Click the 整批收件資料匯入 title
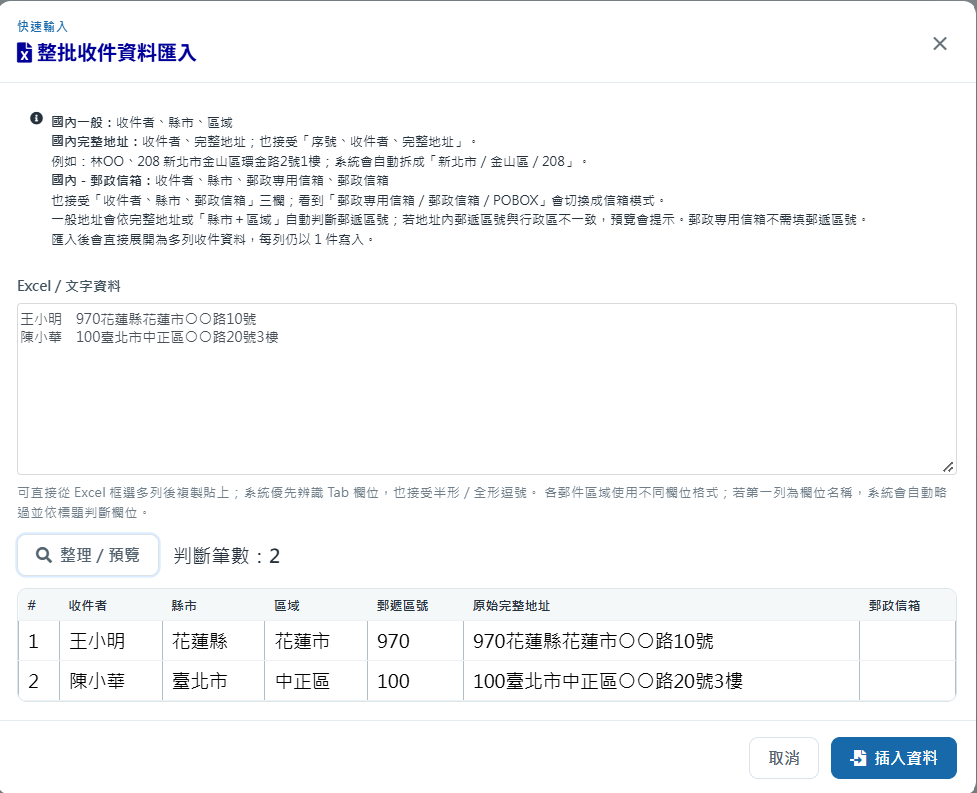The width and height of the screenshot is (977, 793). (x=117, y=53)
